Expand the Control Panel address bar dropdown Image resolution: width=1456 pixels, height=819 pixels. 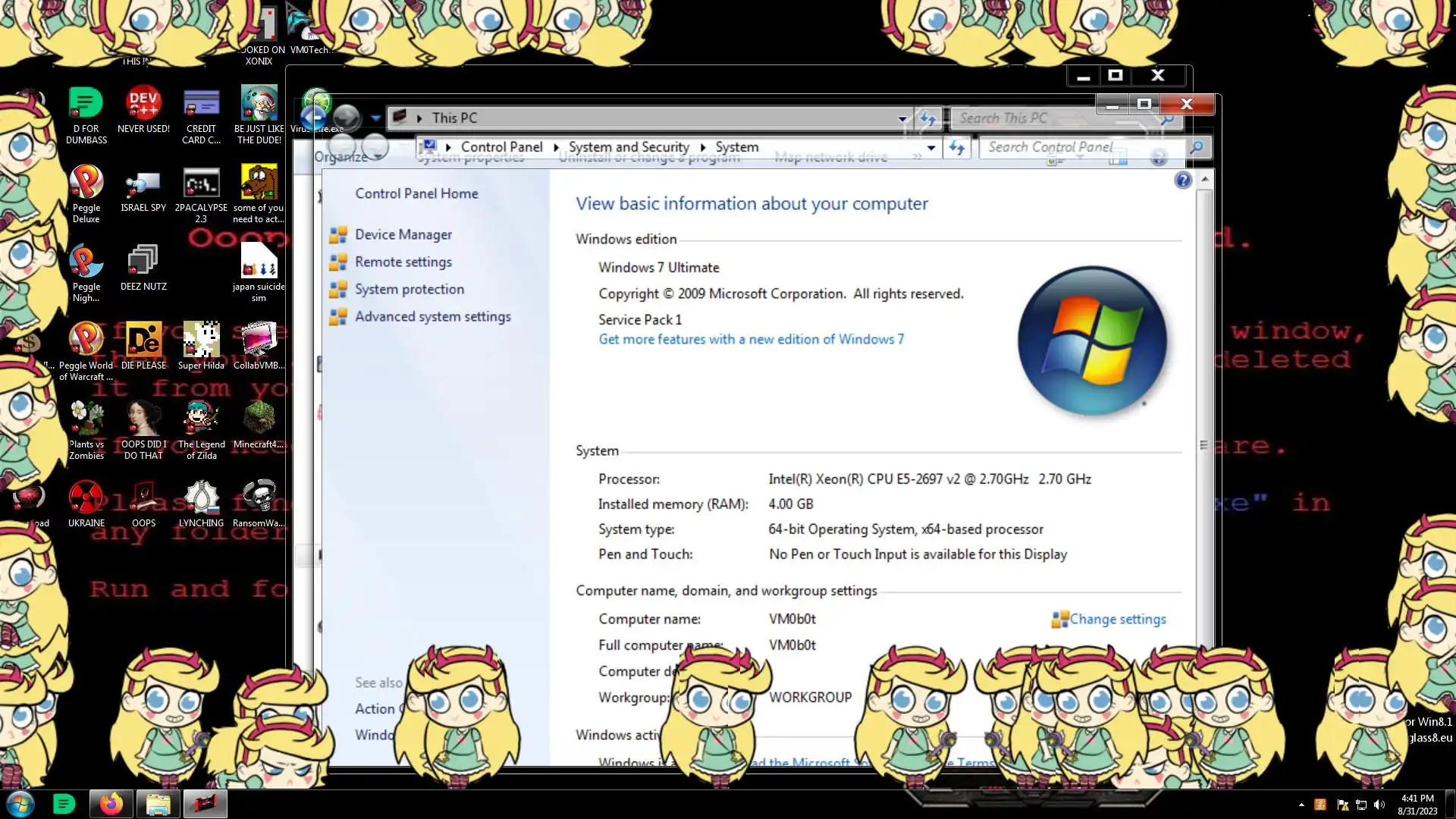click(931, 148)
